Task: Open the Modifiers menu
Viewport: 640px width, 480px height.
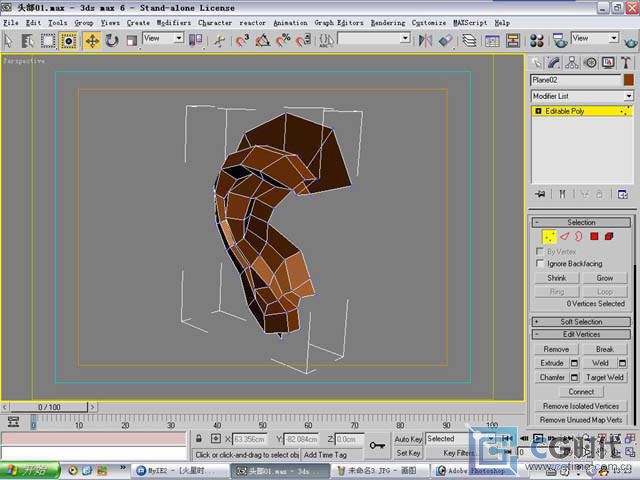Action: click(173, 23)
